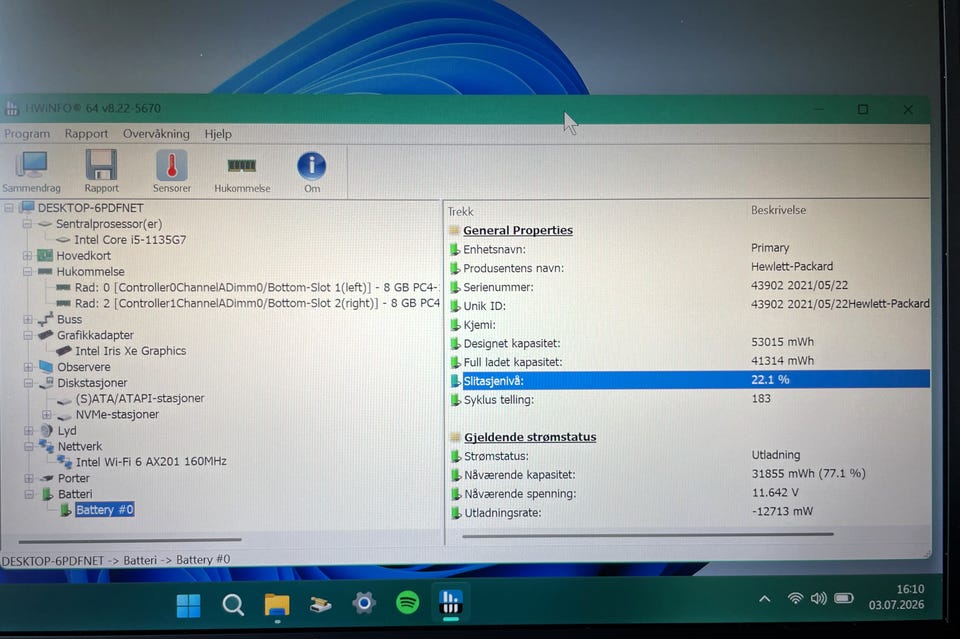Open File Explorer from taskbar
This screenshot has width=960, height=639.
click(x=277, y=605)
